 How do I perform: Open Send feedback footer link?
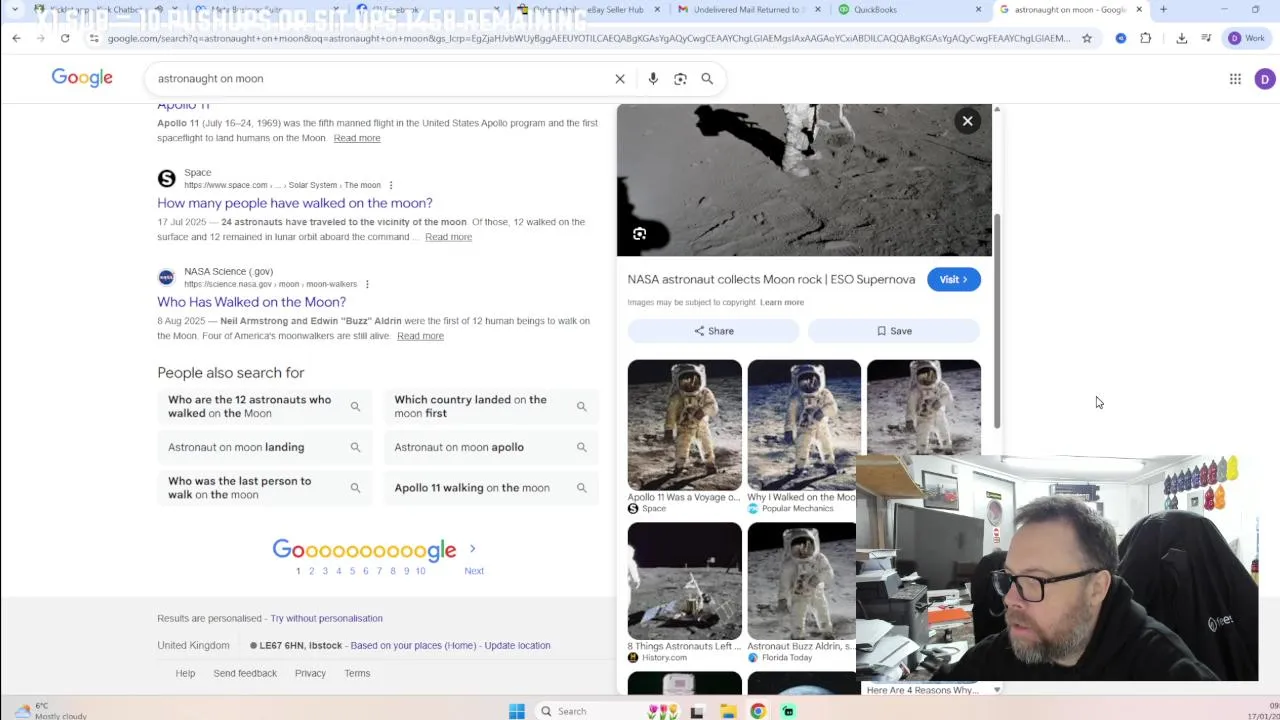245,673
